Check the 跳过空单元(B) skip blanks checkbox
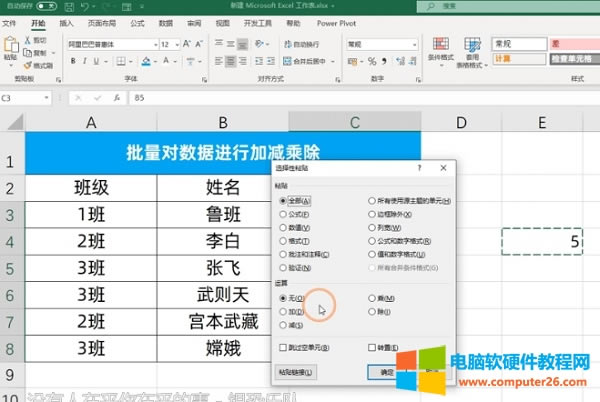The image size is (600, 402). tap(284, 347)
